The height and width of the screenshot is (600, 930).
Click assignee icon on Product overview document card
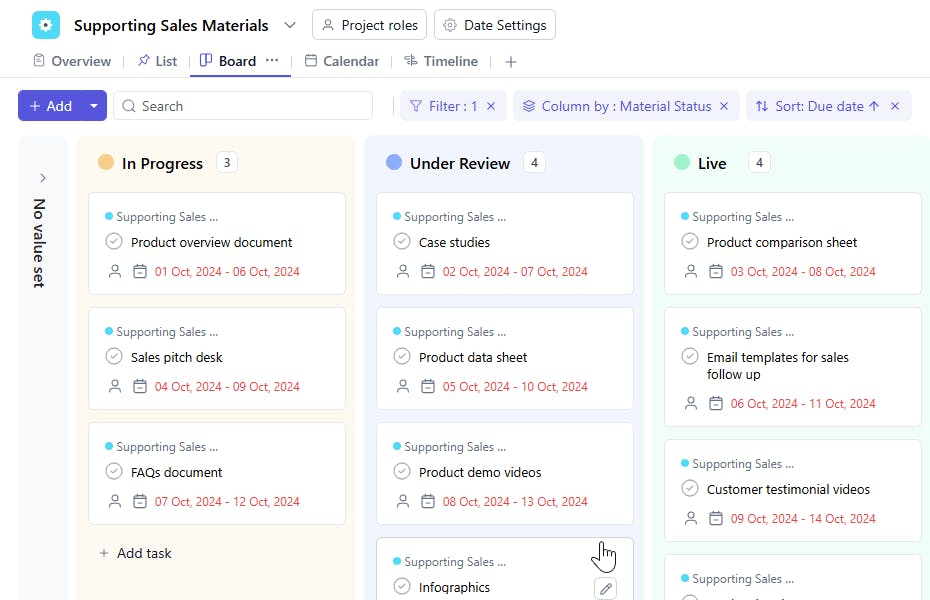(115, 271)
